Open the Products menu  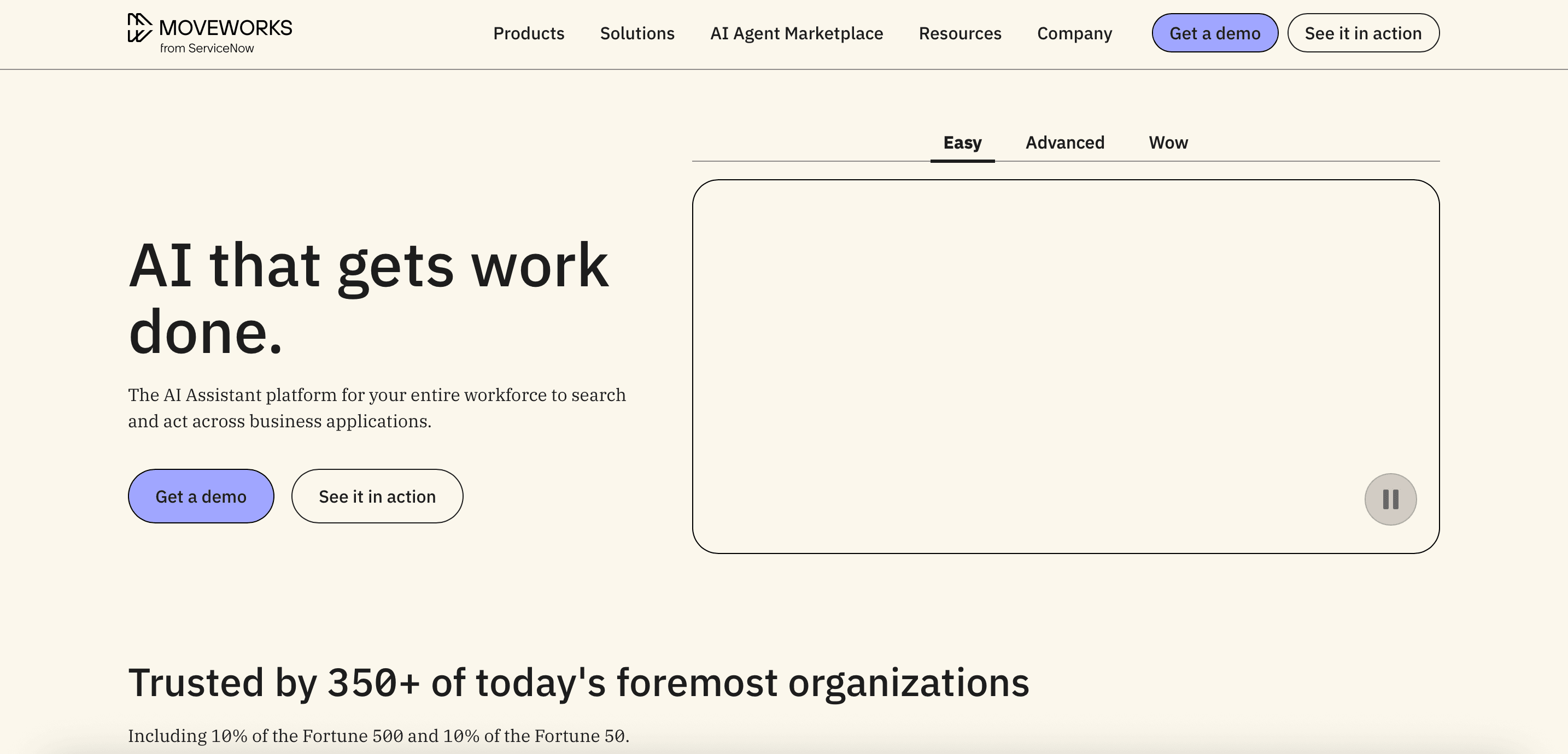pyautogui.click(x=528, y=33)
